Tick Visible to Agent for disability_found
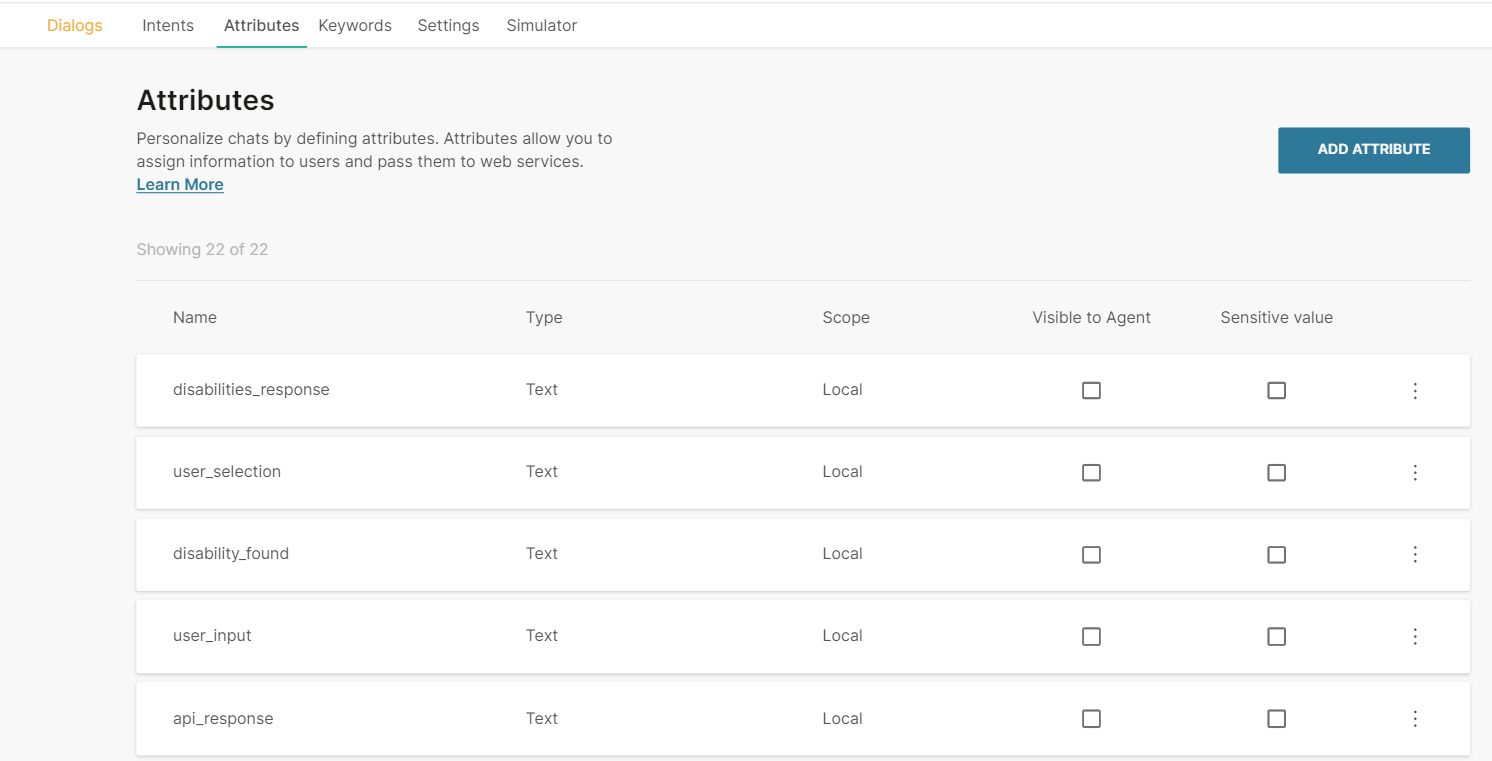1492x761 pixels. [x=1091, y=555]
